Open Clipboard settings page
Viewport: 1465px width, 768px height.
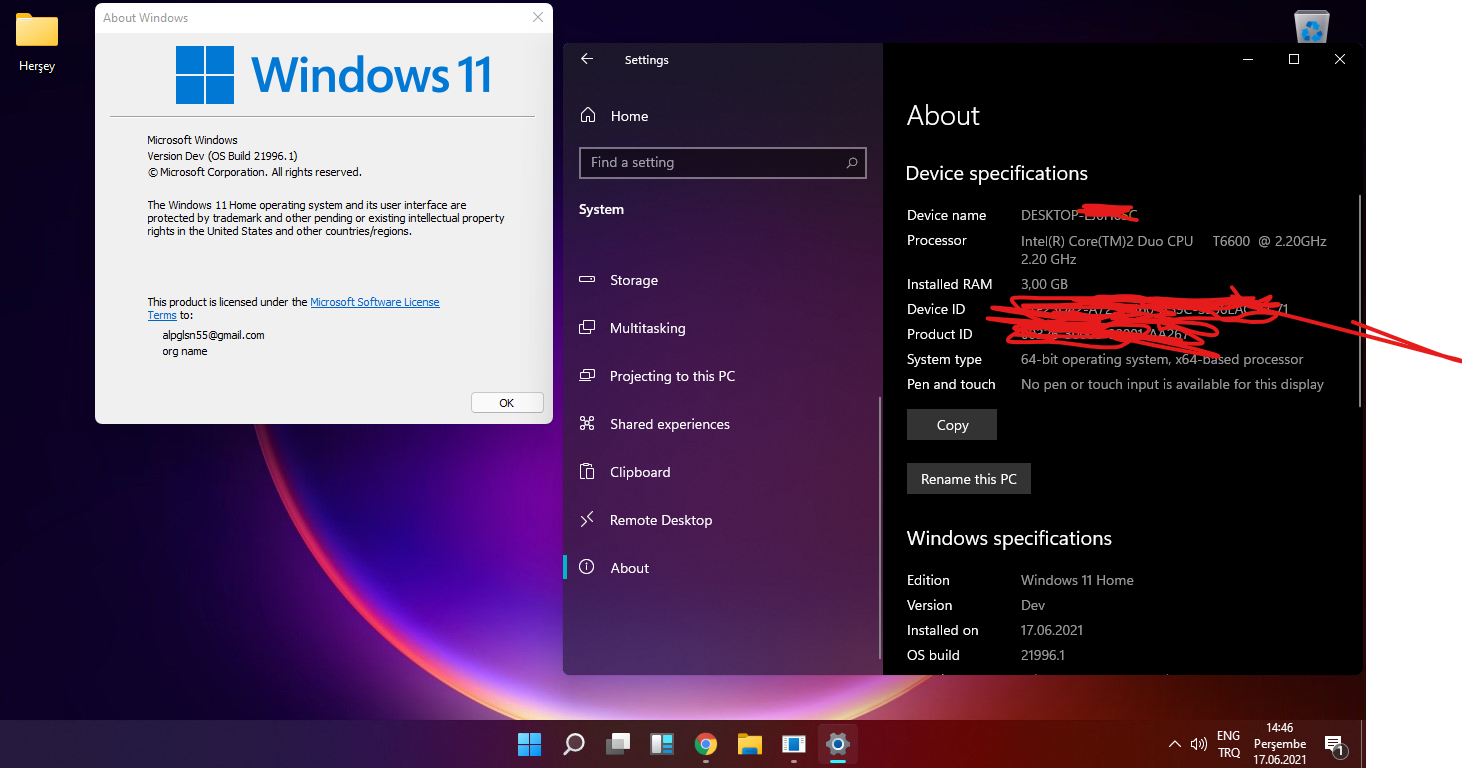721,472
